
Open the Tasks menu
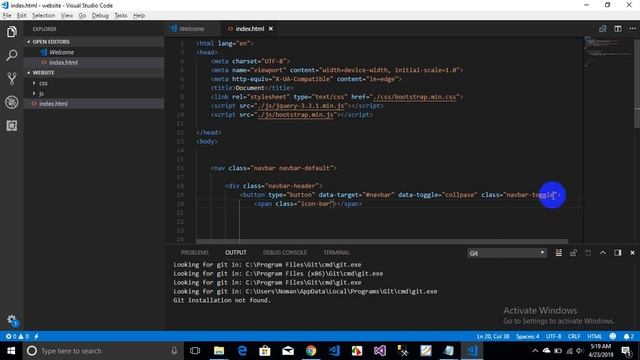[120, 16]
